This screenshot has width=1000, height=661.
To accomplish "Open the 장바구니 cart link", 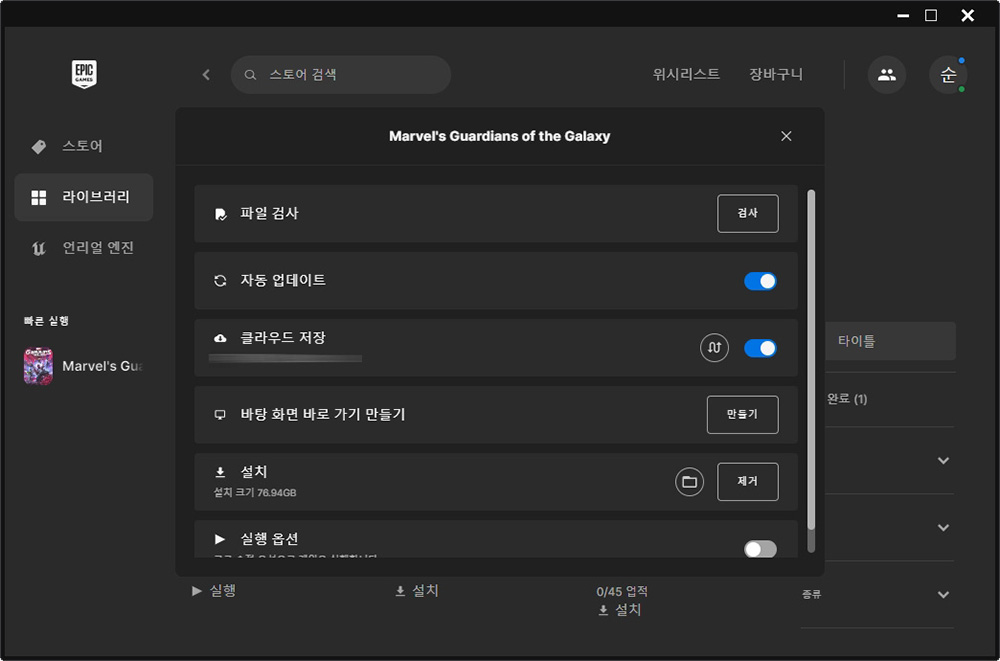I will click(776, 75).
